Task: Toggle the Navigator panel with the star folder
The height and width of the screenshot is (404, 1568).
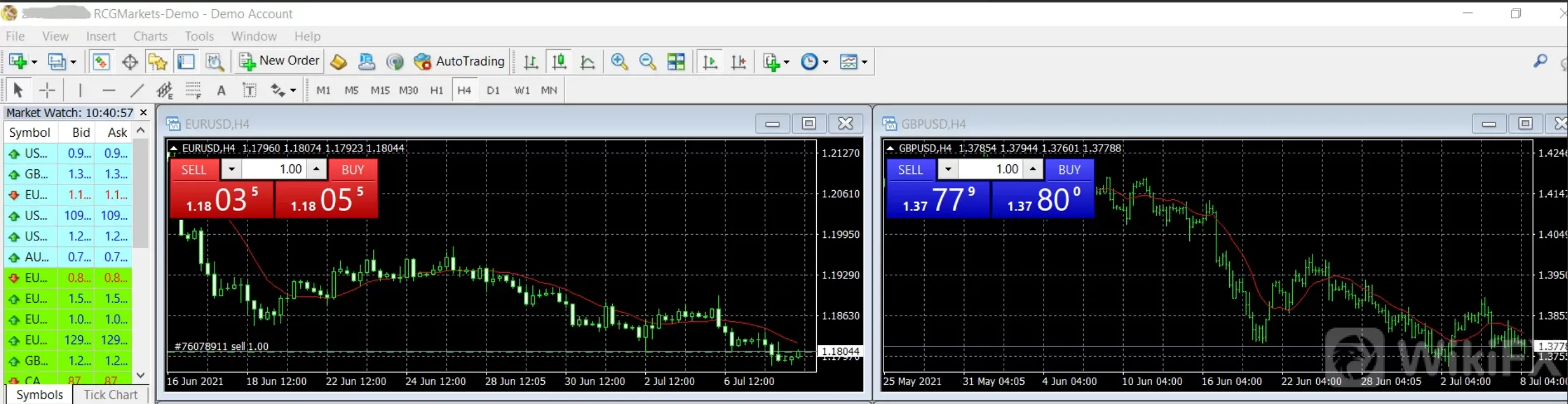Action: [x=157, y=61]
